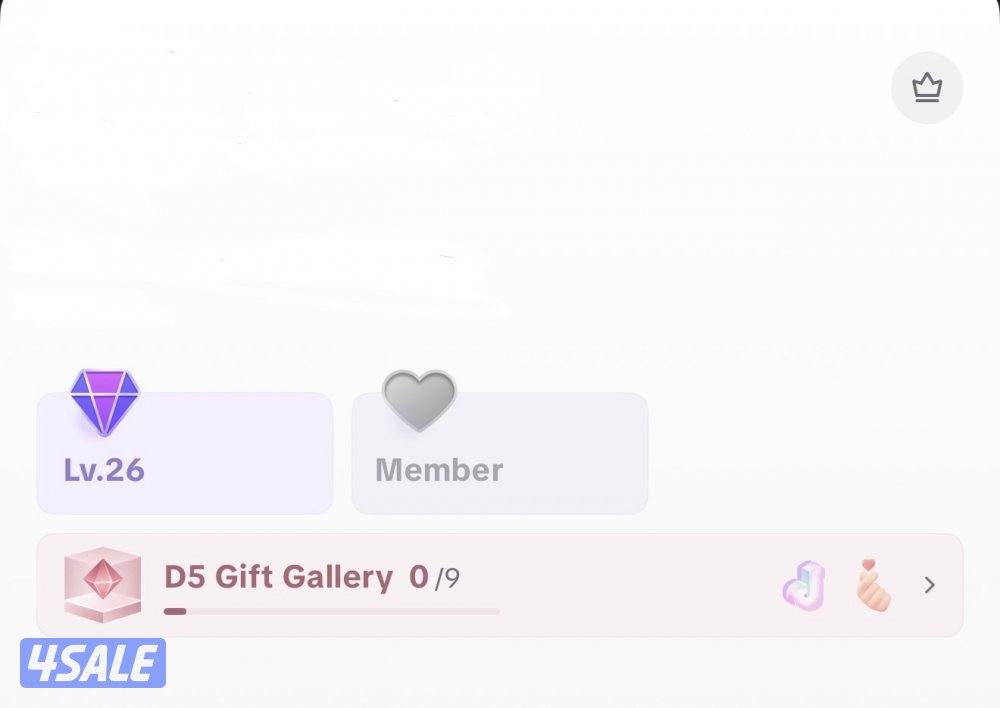
Task: Click the round gray crown button
Action: tap(927, 88)
